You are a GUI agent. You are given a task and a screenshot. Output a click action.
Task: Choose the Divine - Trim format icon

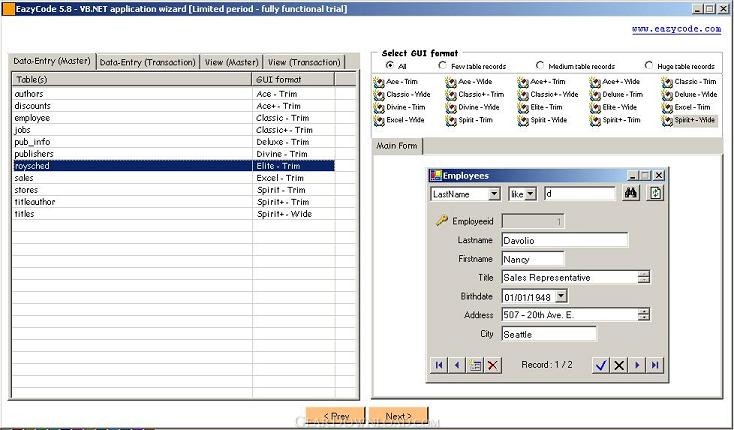click(379, 108)
